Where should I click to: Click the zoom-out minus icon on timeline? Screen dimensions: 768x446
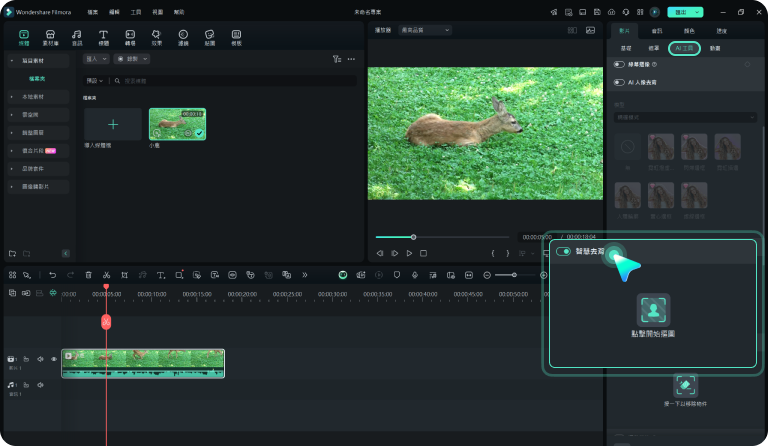(487, 275)
